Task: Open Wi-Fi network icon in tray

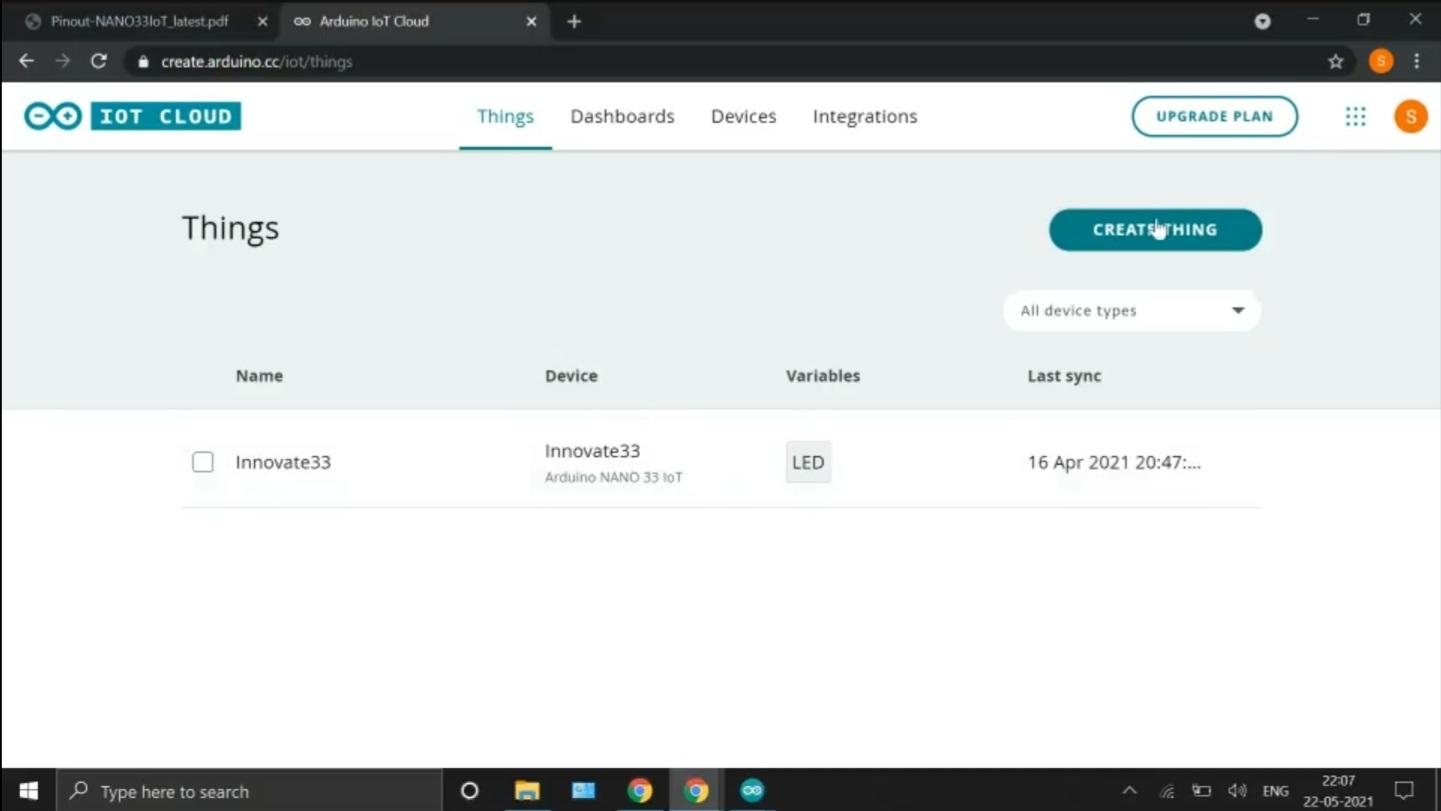Action: (x=1166, y=791)
